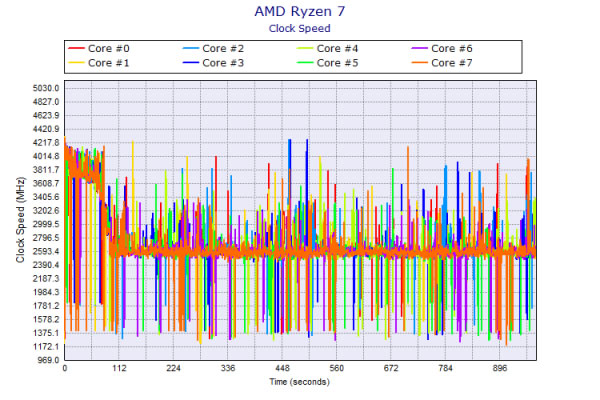Click the 1172.1 y-axis value
The width and height of the screenshot is (600, 400).
coord(46,346)
